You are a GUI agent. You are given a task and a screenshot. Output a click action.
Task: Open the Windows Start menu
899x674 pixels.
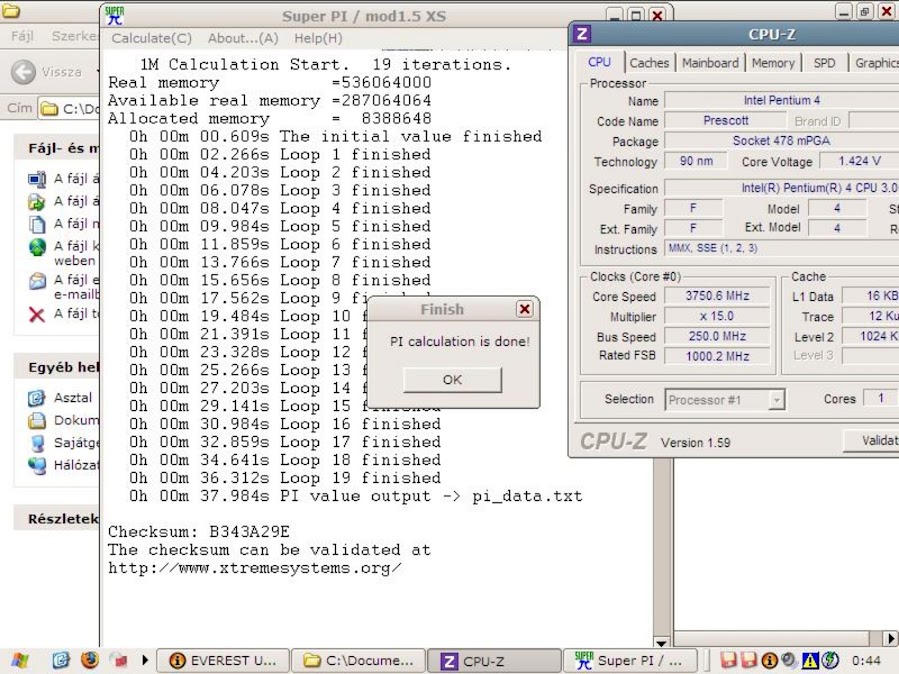pos(19,661)
